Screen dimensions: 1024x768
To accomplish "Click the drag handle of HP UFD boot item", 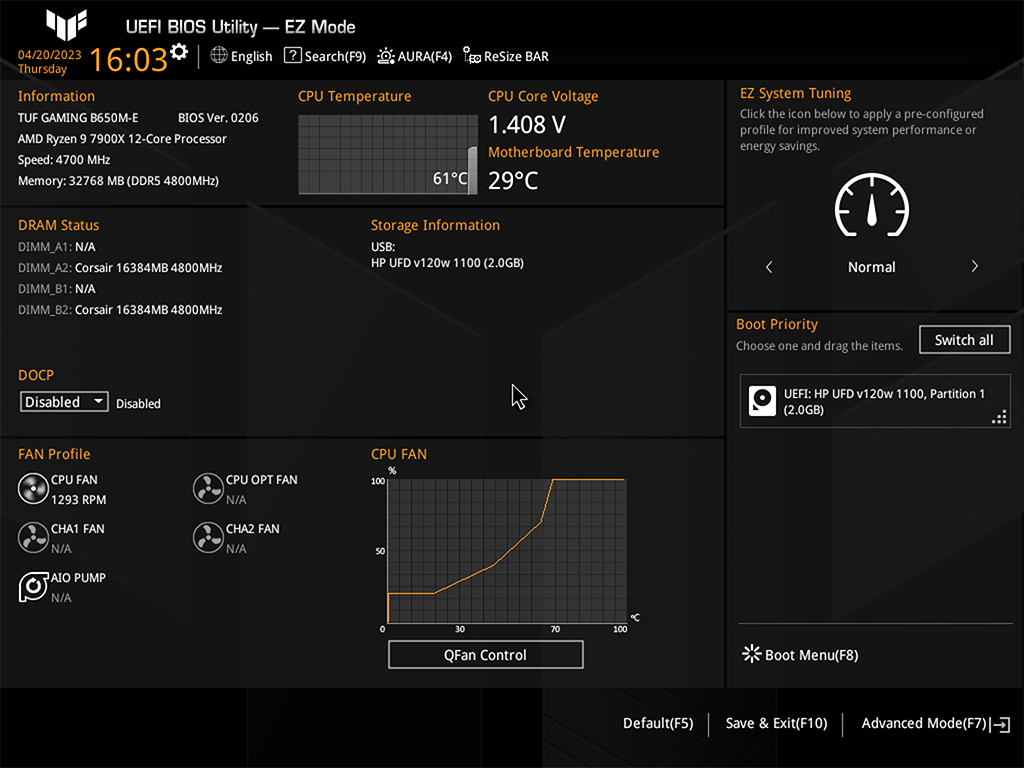I will (999, 417).
